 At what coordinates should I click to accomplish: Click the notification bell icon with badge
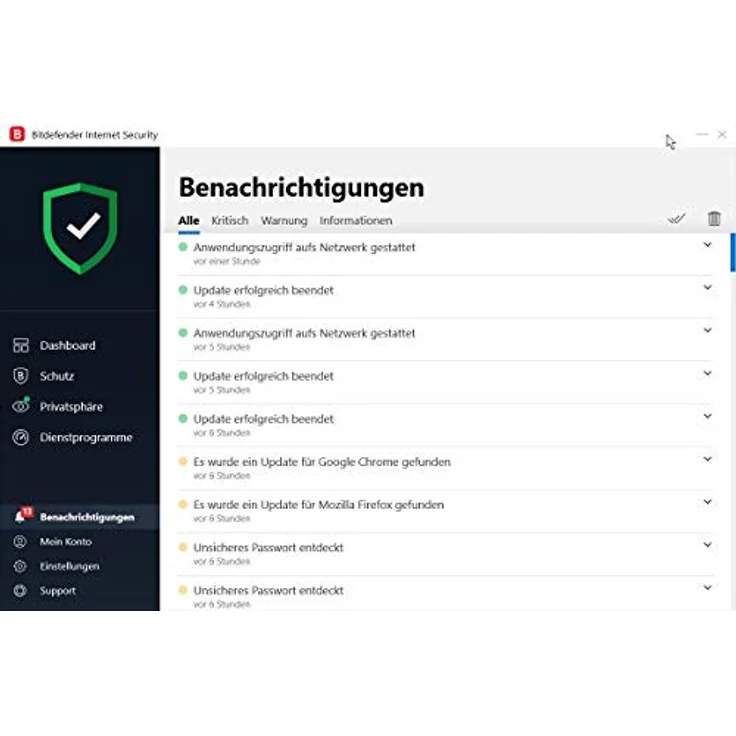pos(23,515)
